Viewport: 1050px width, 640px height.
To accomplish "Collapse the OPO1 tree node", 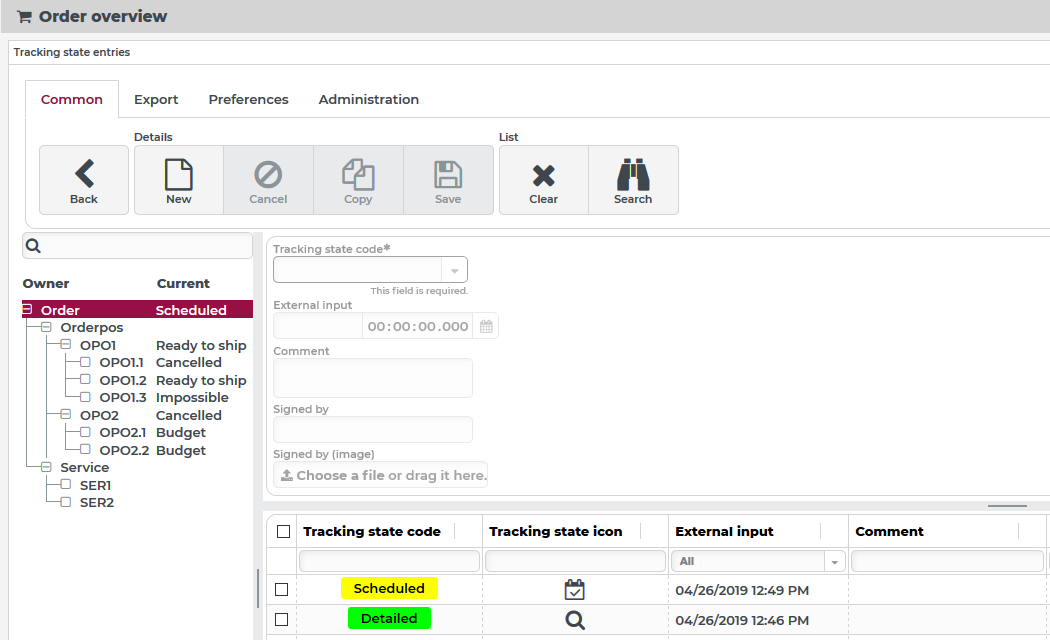I will pyautogui.click(x=66, y=345).
